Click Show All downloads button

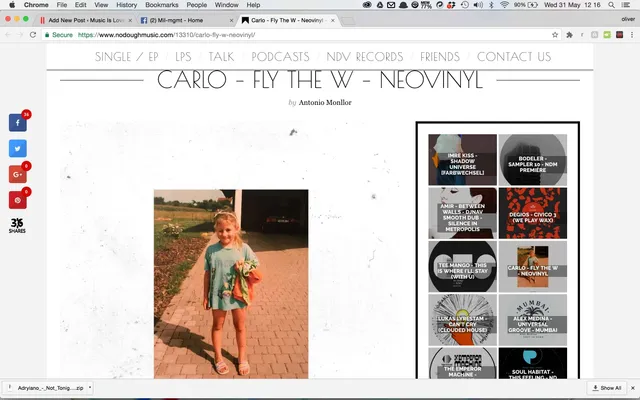[607, 388]
